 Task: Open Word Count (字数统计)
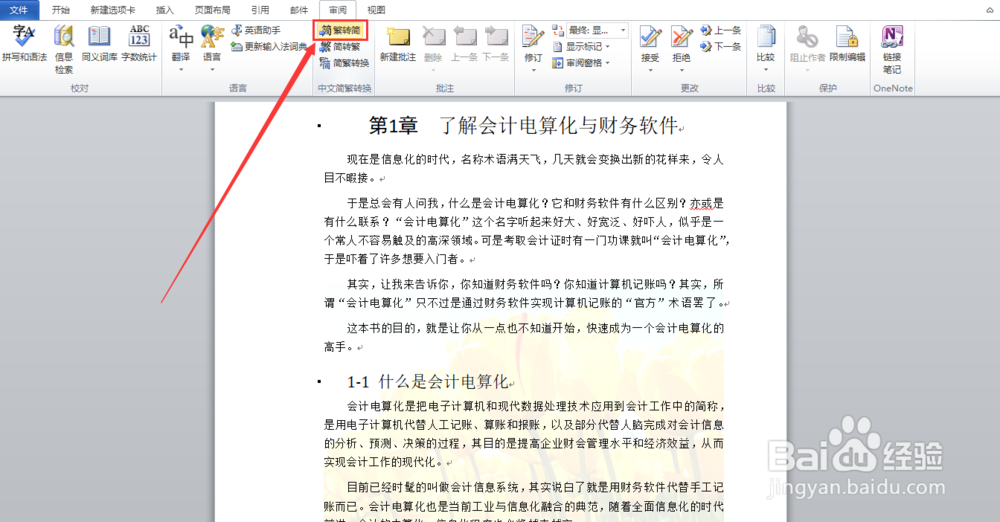point(139,43)
